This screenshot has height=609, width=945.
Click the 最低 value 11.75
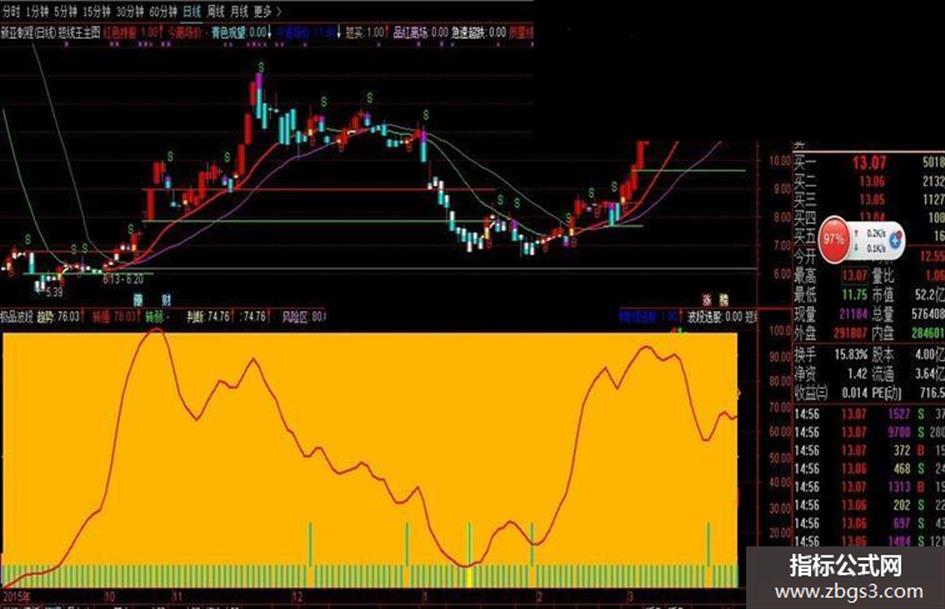[x=854, y=295]
